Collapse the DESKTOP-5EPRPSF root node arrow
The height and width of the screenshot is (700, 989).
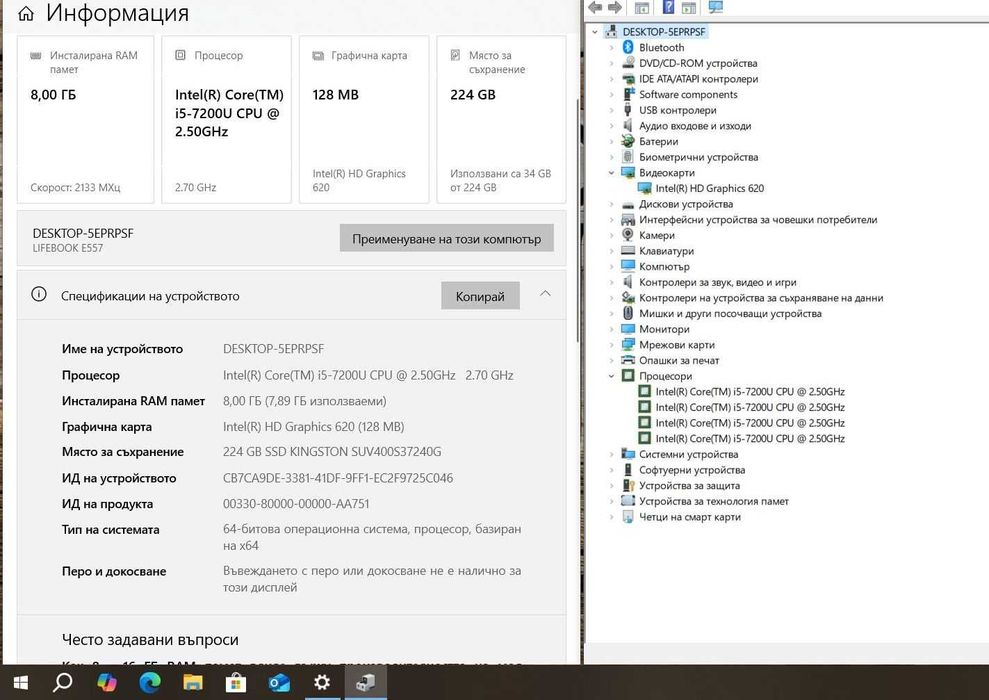point(595,32)
